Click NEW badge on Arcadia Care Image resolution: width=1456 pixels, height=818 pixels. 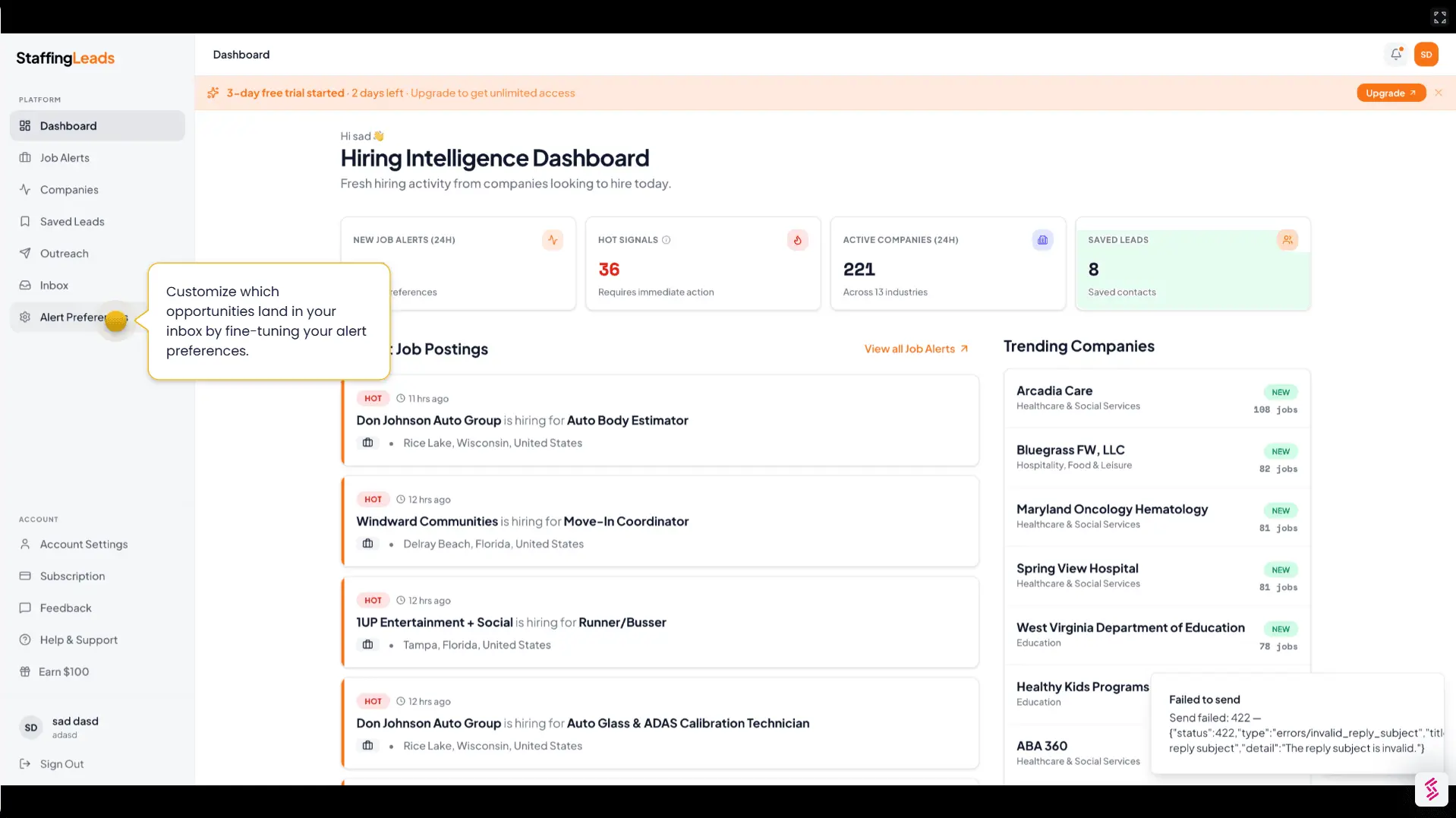click(x=1281, y=392)
